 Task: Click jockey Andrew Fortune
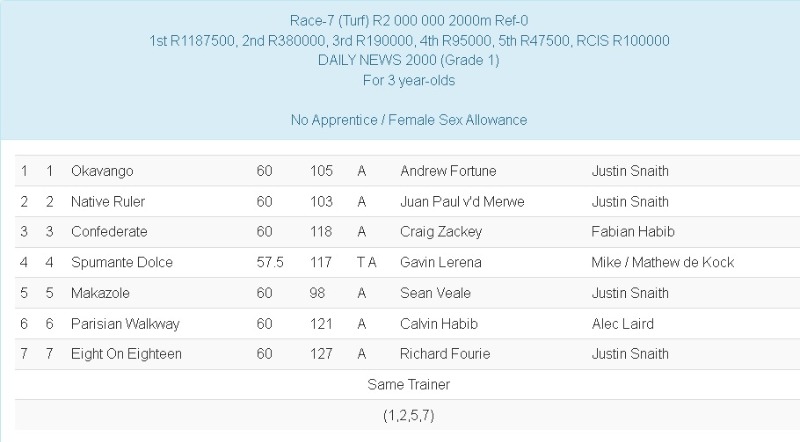[448, 171]
